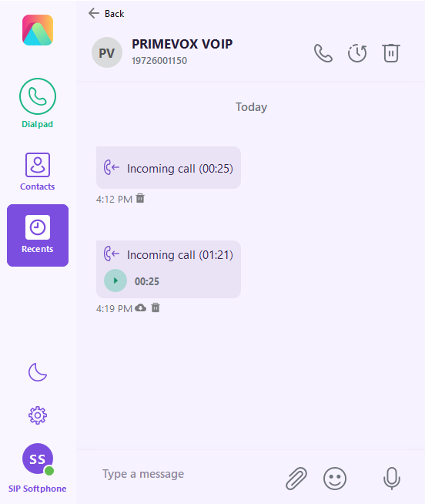The image size is (426, 504).
Task: Click the Type a message field
Action: [187, 474]
